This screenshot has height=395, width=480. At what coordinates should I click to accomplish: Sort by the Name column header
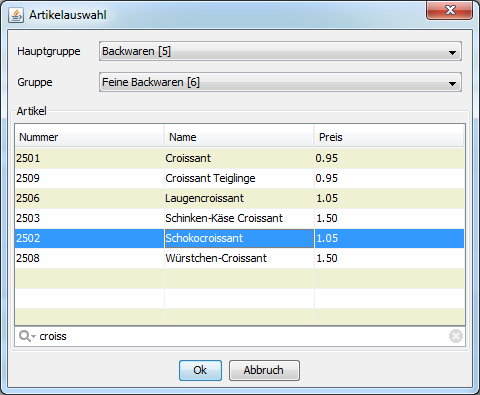[239, 137]
